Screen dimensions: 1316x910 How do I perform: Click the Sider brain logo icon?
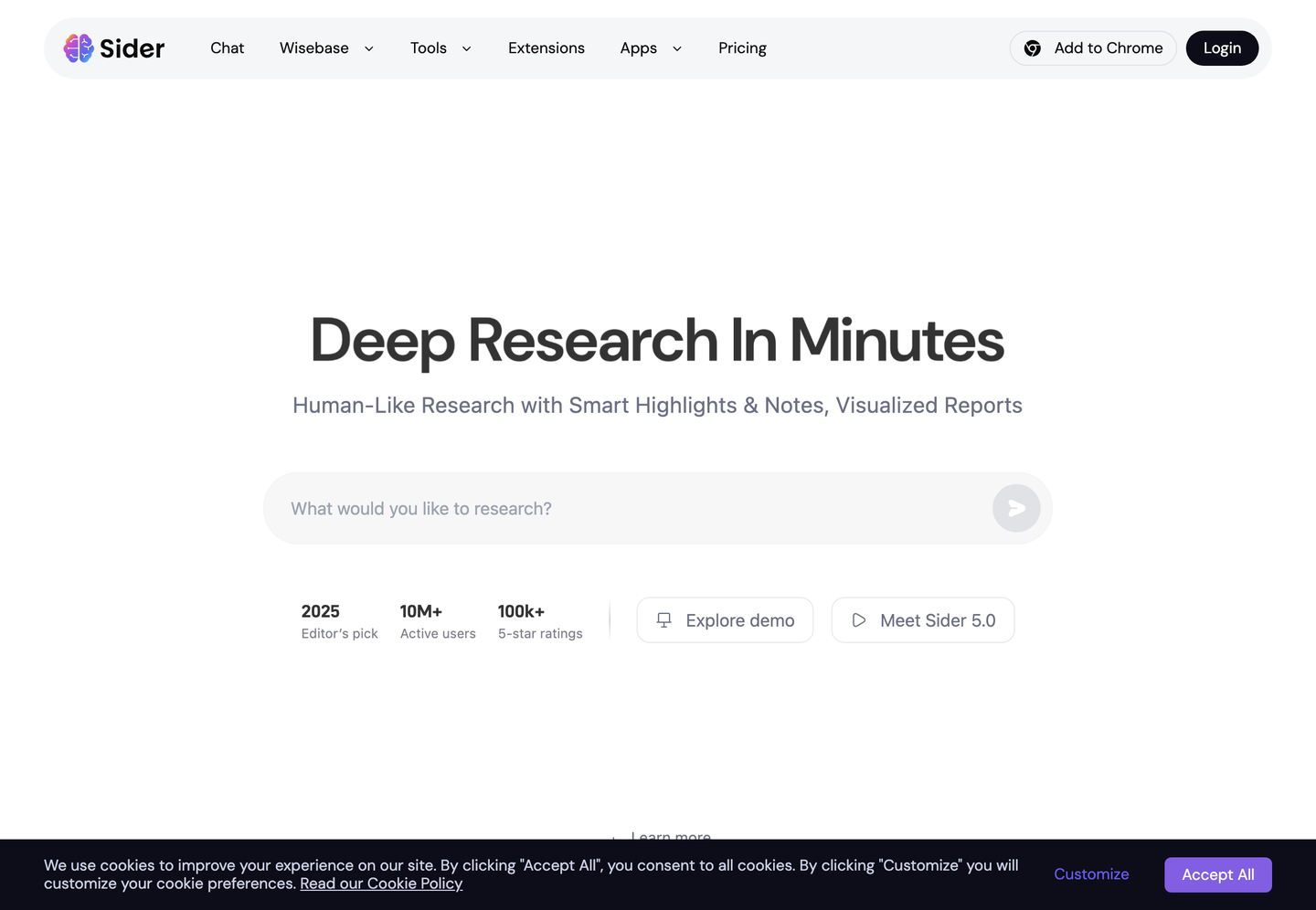[x=79, y=48]
